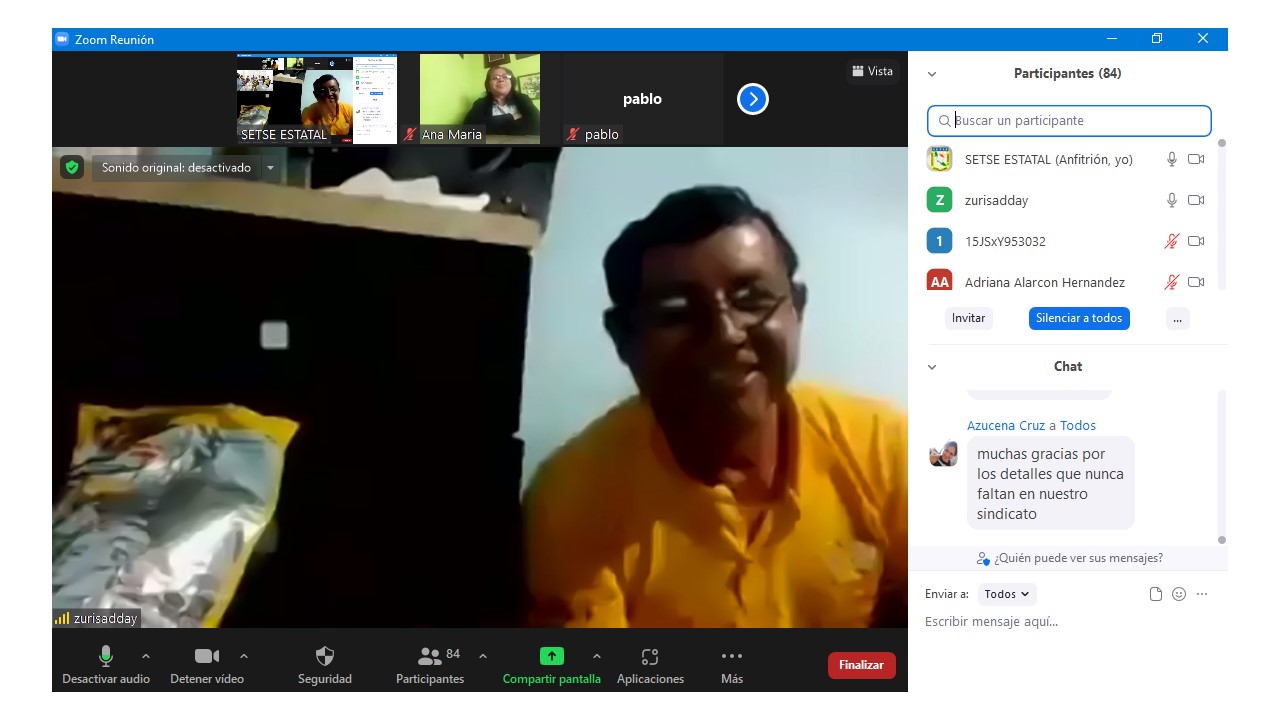This screenshot has height=720, width=1280.
Task: Change layout with Vista button
Action: (x=872, y=71)
